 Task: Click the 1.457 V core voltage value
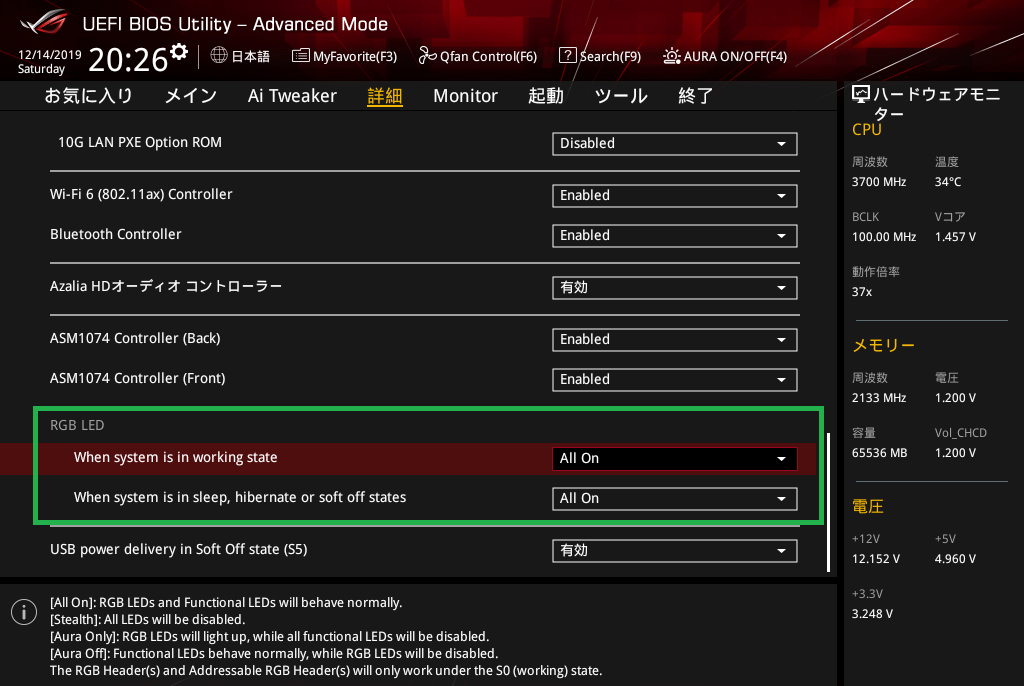955,237
